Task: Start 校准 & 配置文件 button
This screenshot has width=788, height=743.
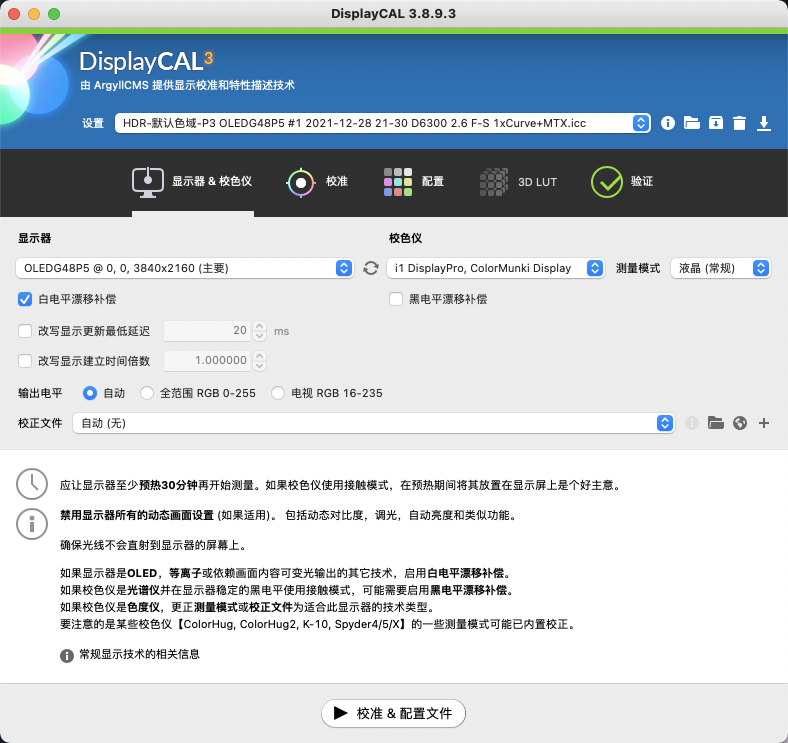Action: [x=393, y=713]
